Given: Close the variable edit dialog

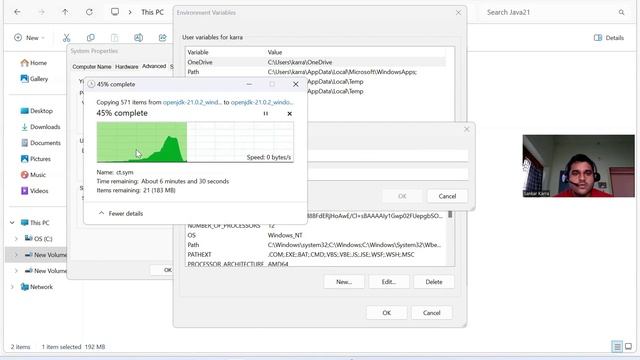Looking at the screenshot, I should (467, 129).
